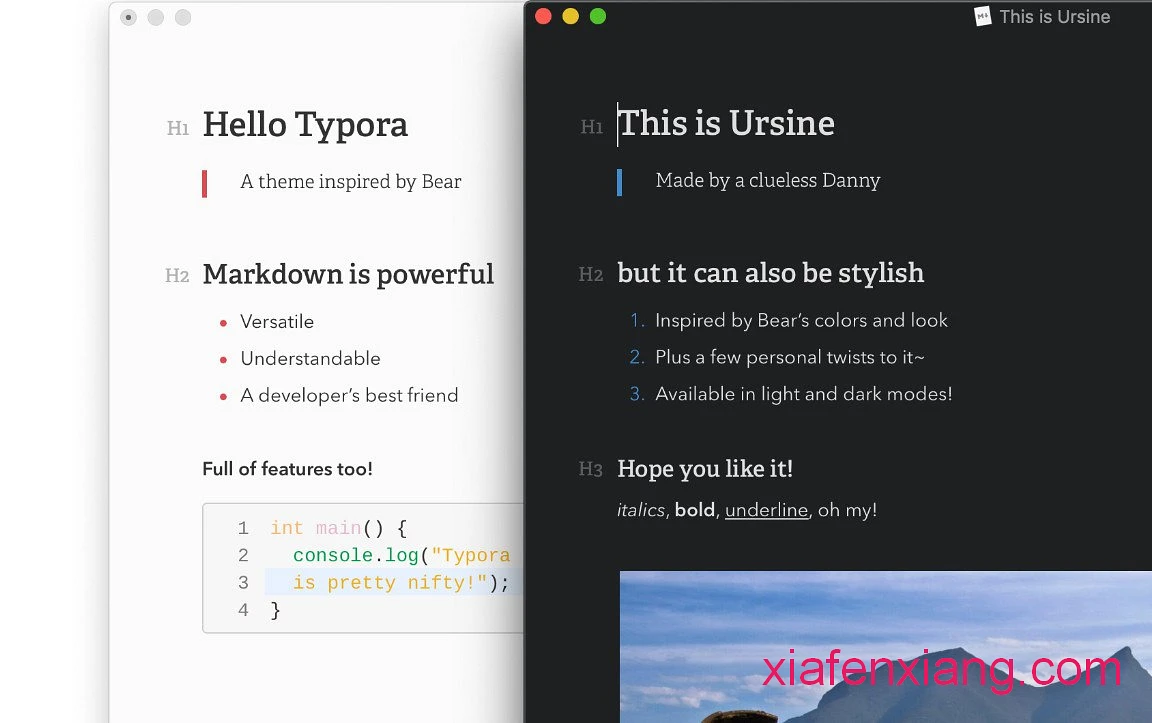Click the Markdown file icon in the title bar
Screen dimensions: 1152x723
982,16
